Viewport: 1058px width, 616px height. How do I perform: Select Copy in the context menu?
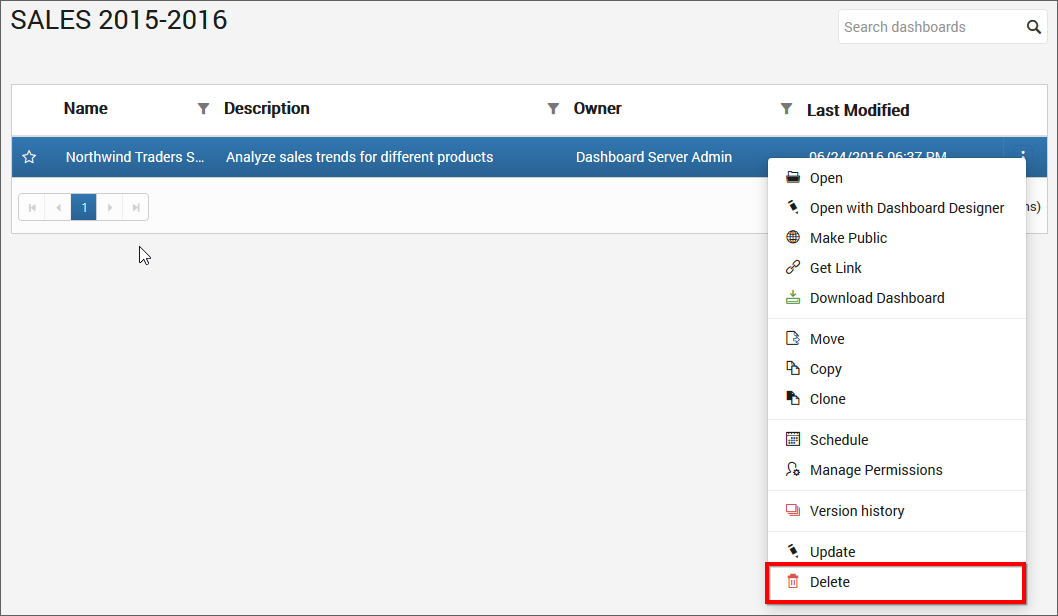[897, 369]
